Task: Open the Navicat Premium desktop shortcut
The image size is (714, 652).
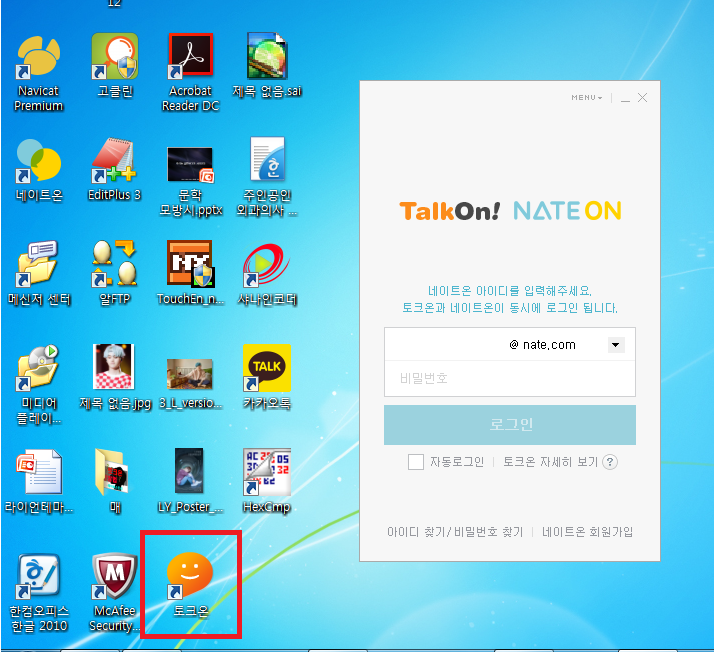Action: (38, 73)
